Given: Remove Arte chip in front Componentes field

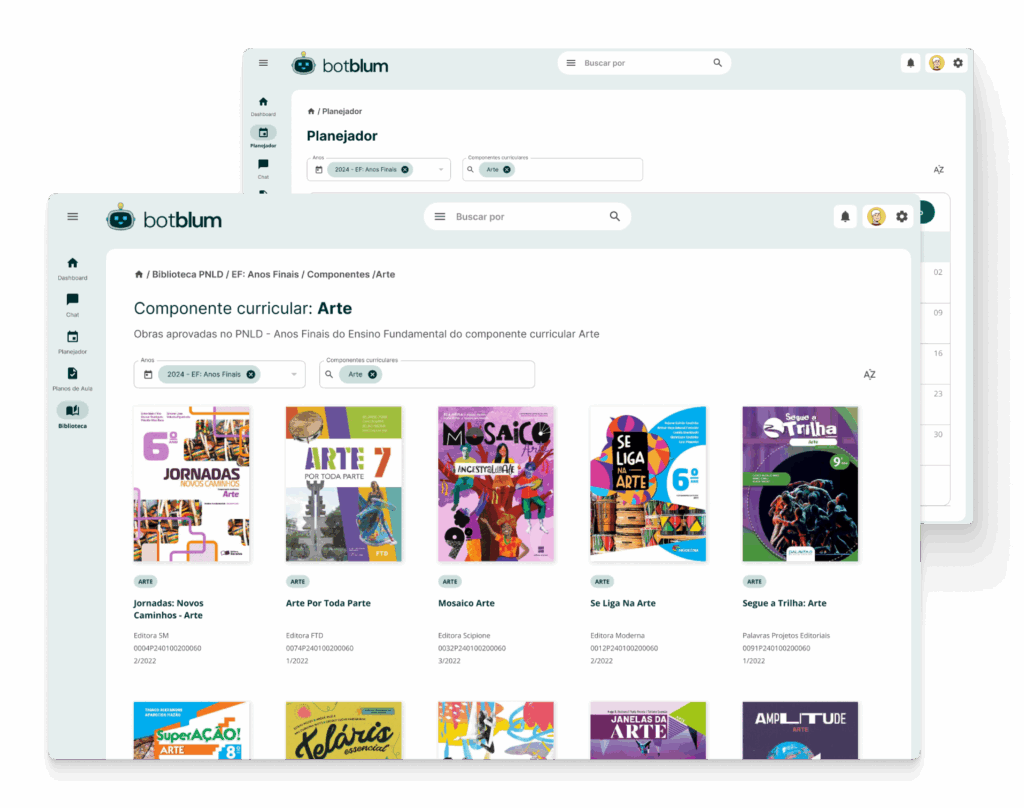Looking at the screenshot, I should tap(372, 374).
